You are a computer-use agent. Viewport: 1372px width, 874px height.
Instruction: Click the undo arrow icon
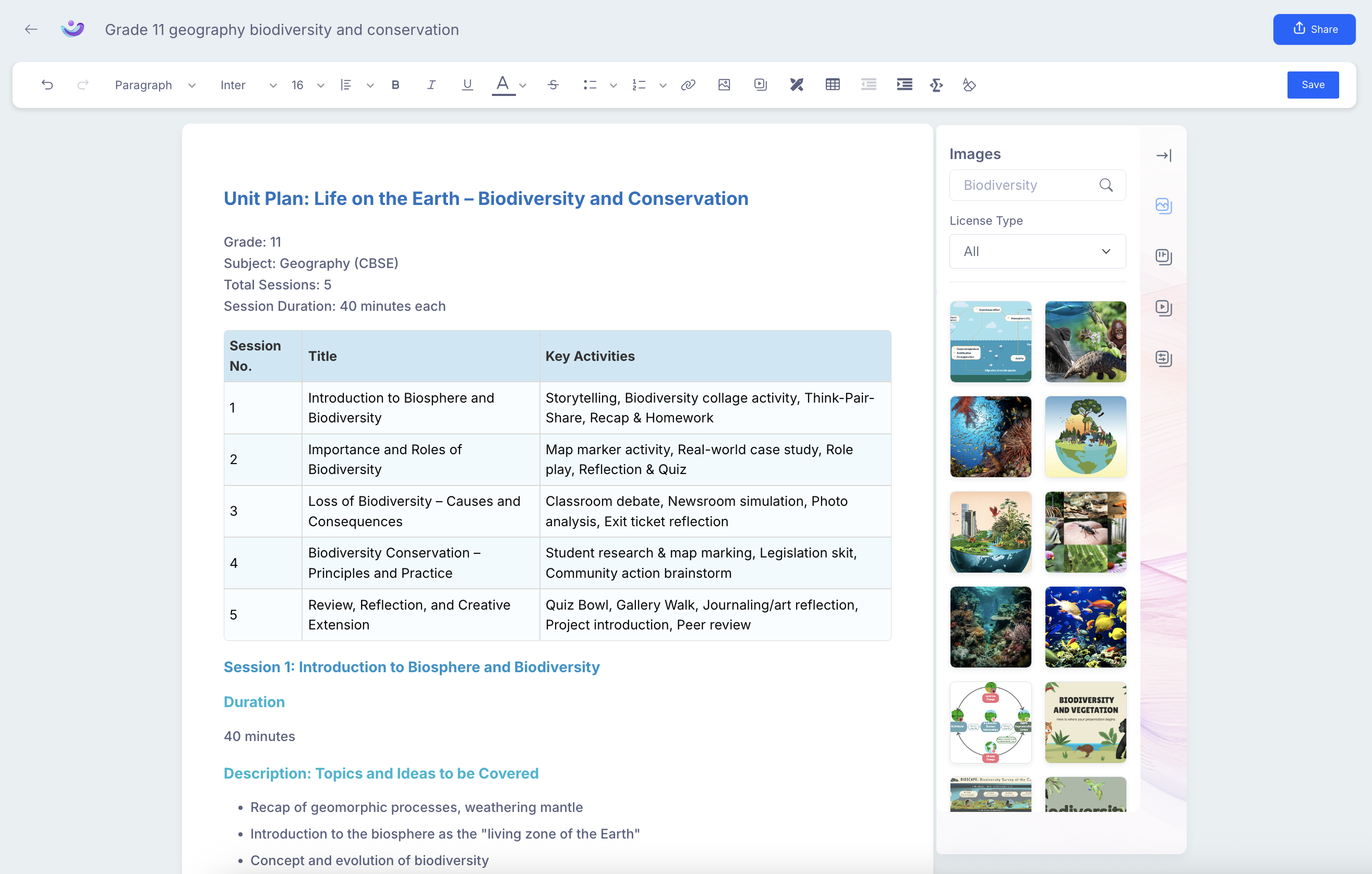(47, 85)
